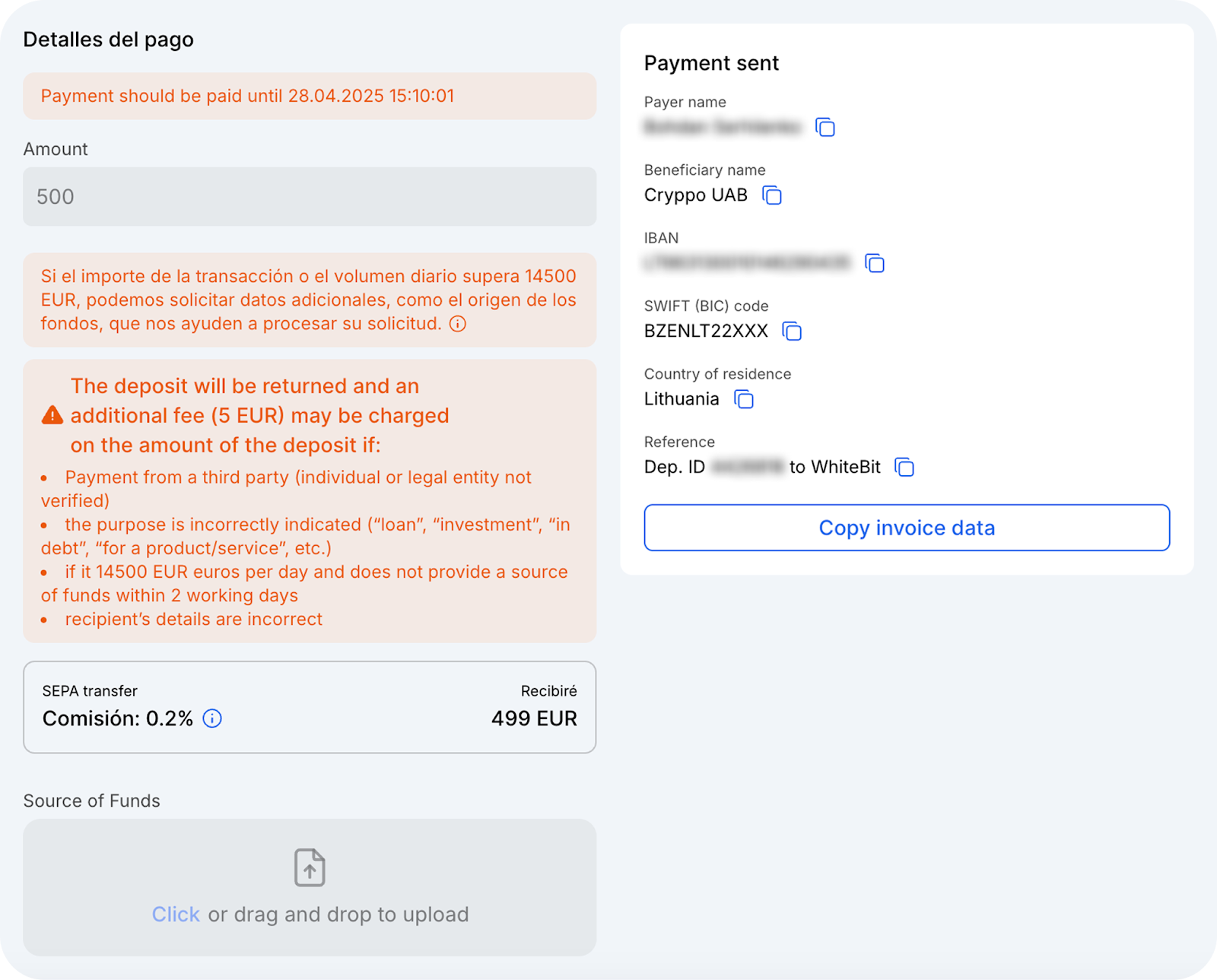Click the Lithuania country value
The width and height of the screenshot is (1217, 980).
click(x=681, y=399)
